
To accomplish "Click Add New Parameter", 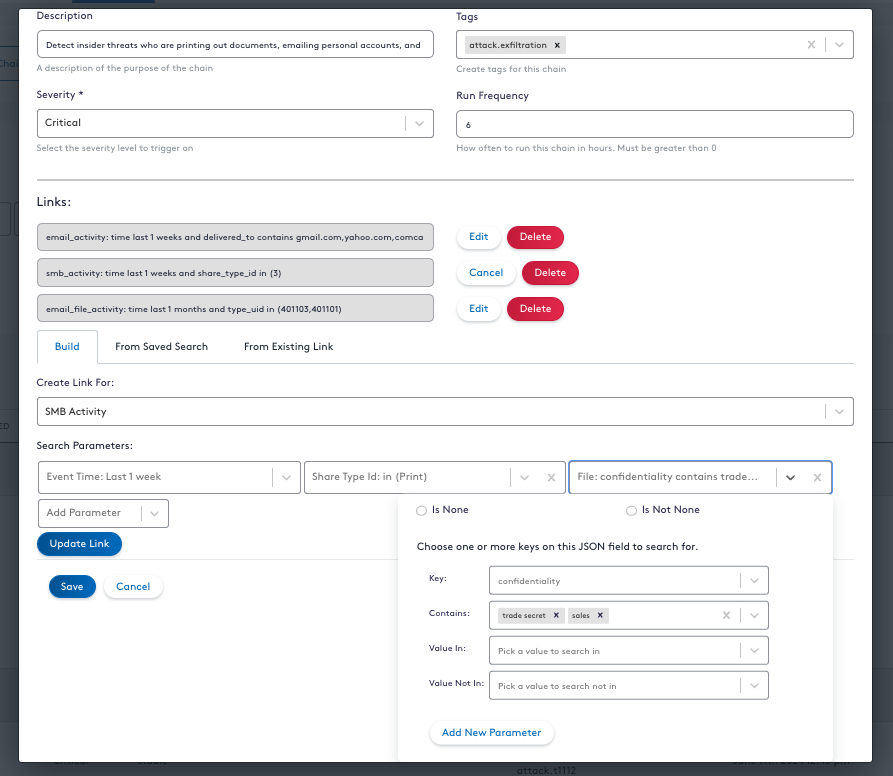I will coord(491,733).
